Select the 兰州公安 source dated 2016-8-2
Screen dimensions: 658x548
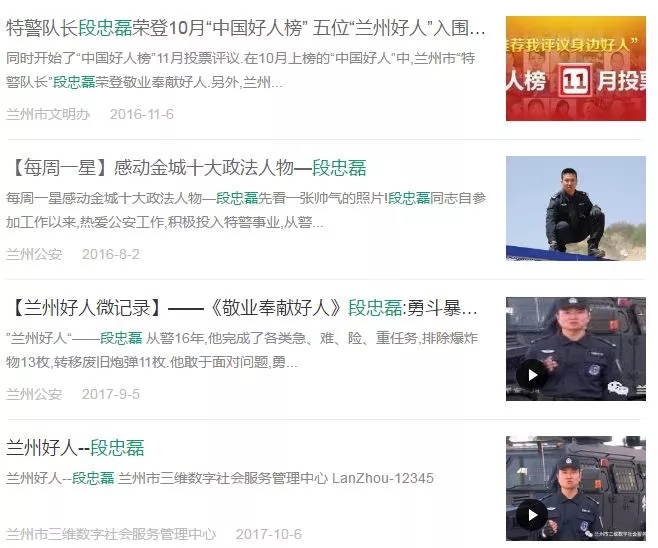tap(34, 254)
